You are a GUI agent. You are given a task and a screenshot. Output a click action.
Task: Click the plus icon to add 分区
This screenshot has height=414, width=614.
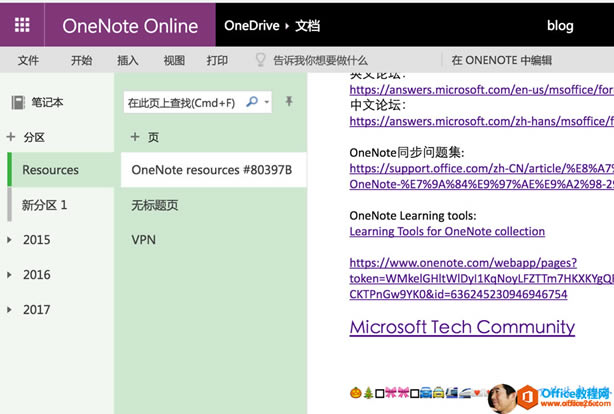(11, 137)
